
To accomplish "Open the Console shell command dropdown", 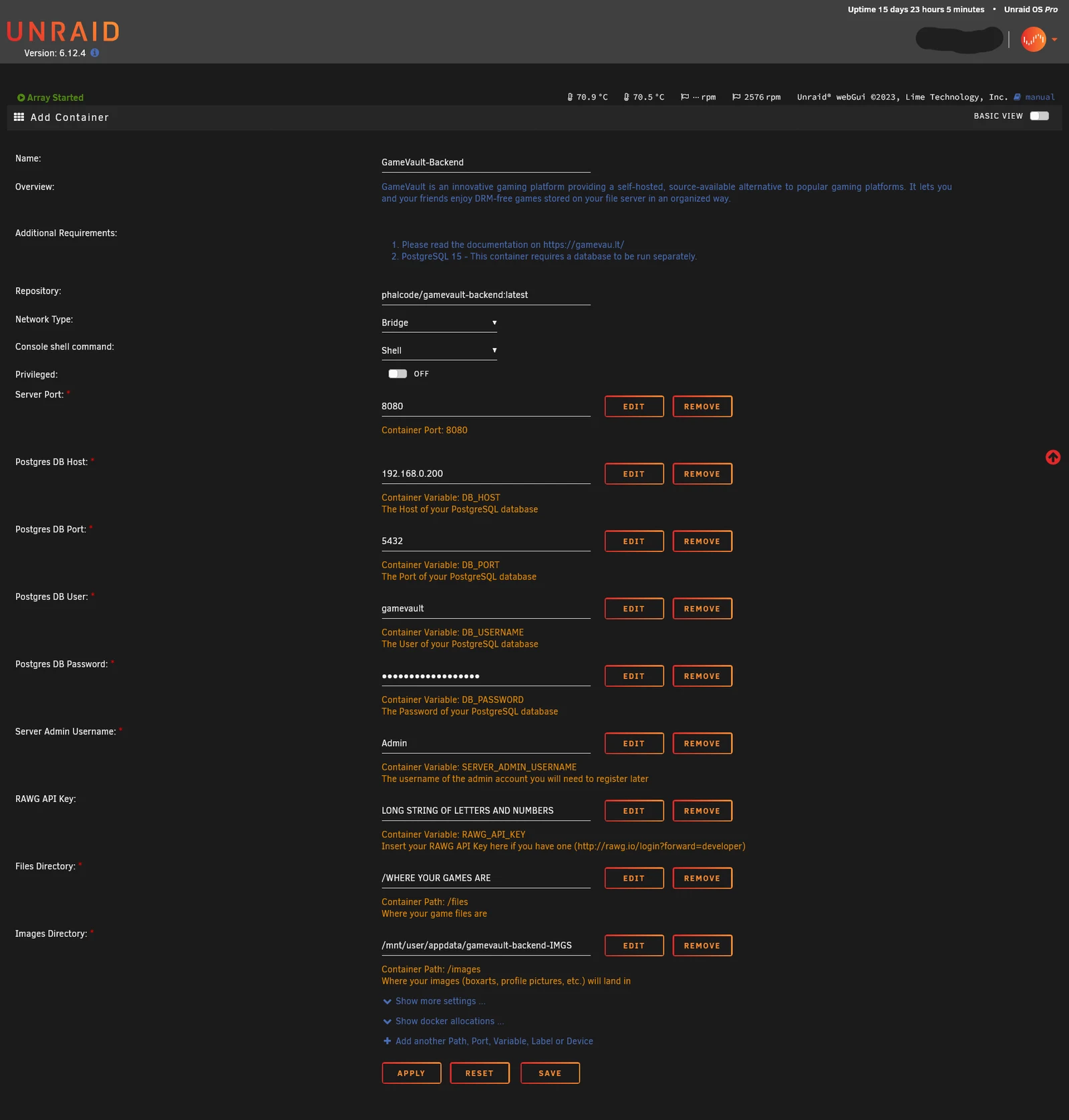I will tap(439, 351).
